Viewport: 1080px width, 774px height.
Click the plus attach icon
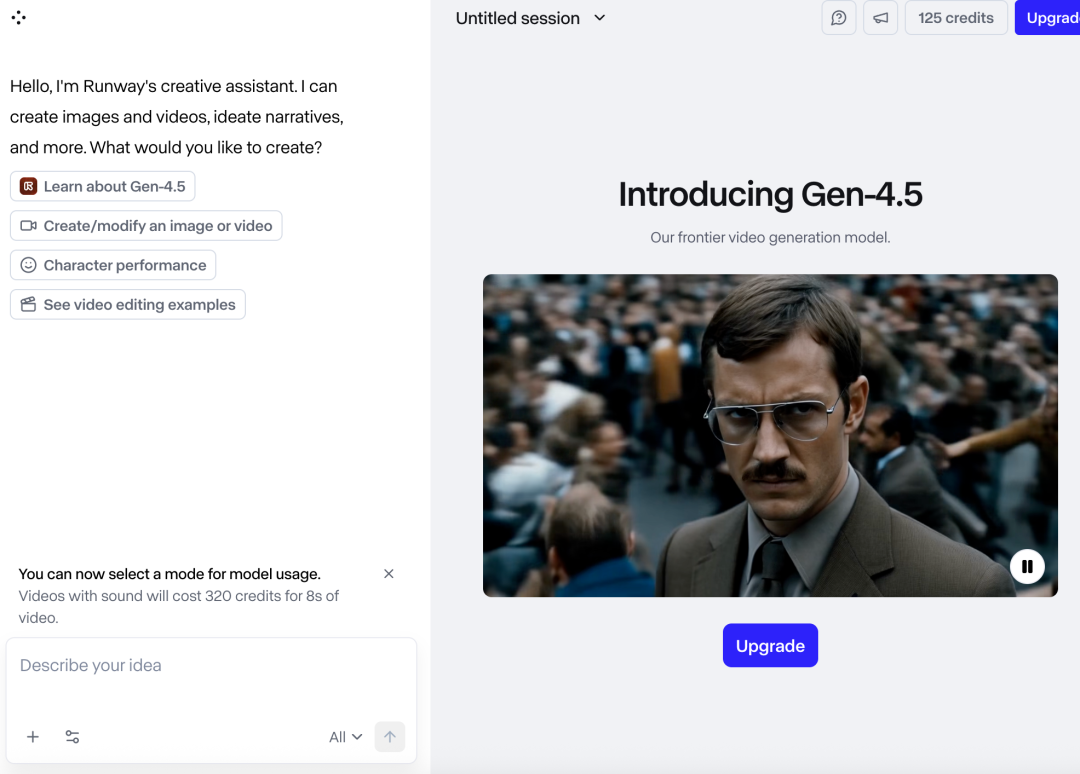pyautogui.click(x=32, y=737)
